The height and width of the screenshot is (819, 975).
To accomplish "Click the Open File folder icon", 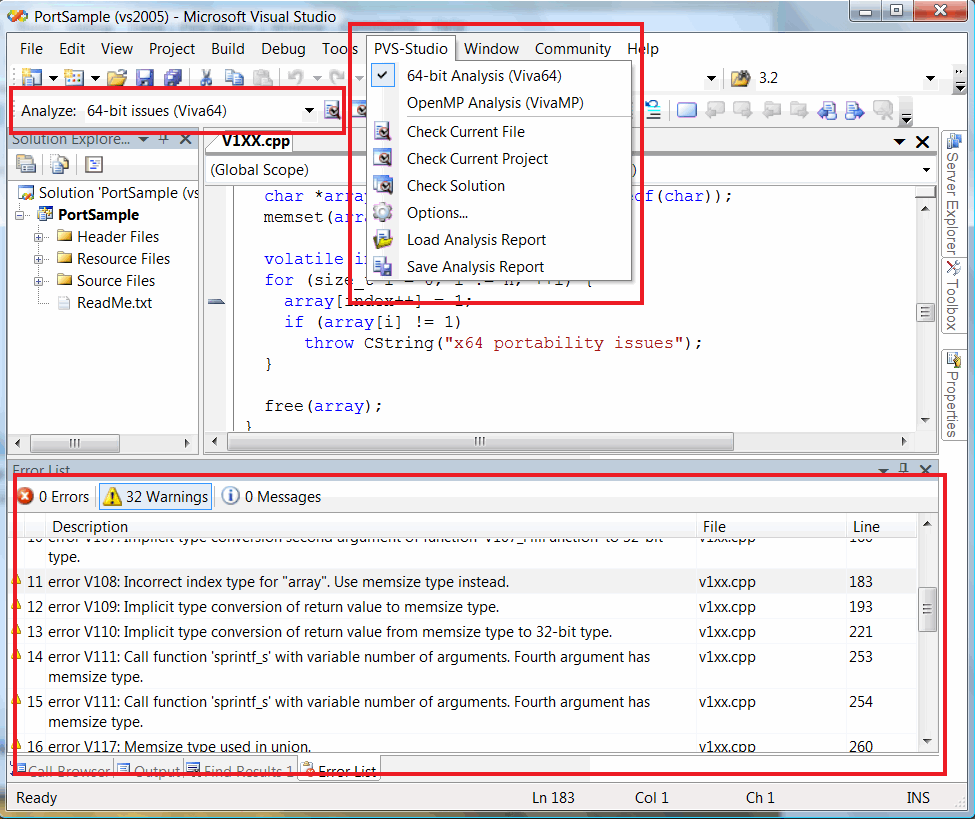I will 117,78.
